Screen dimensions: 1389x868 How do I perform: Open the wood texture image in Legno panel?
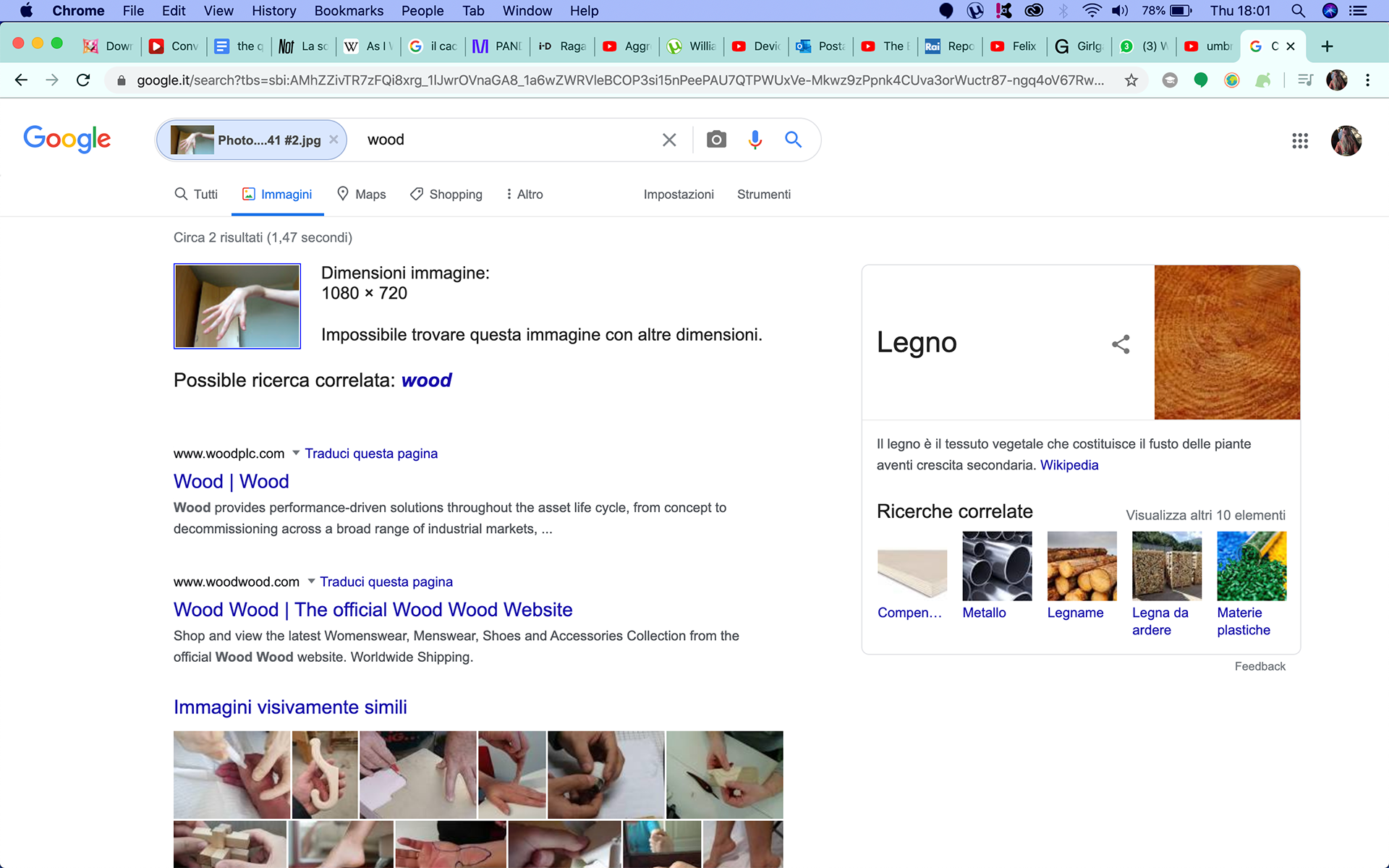coord(1227,342)
